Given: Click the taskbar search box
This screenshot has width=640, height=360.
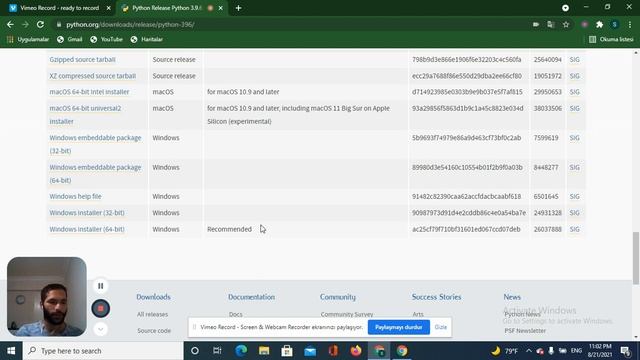Looking at the screenshot, I should click(x=103, y=351).
